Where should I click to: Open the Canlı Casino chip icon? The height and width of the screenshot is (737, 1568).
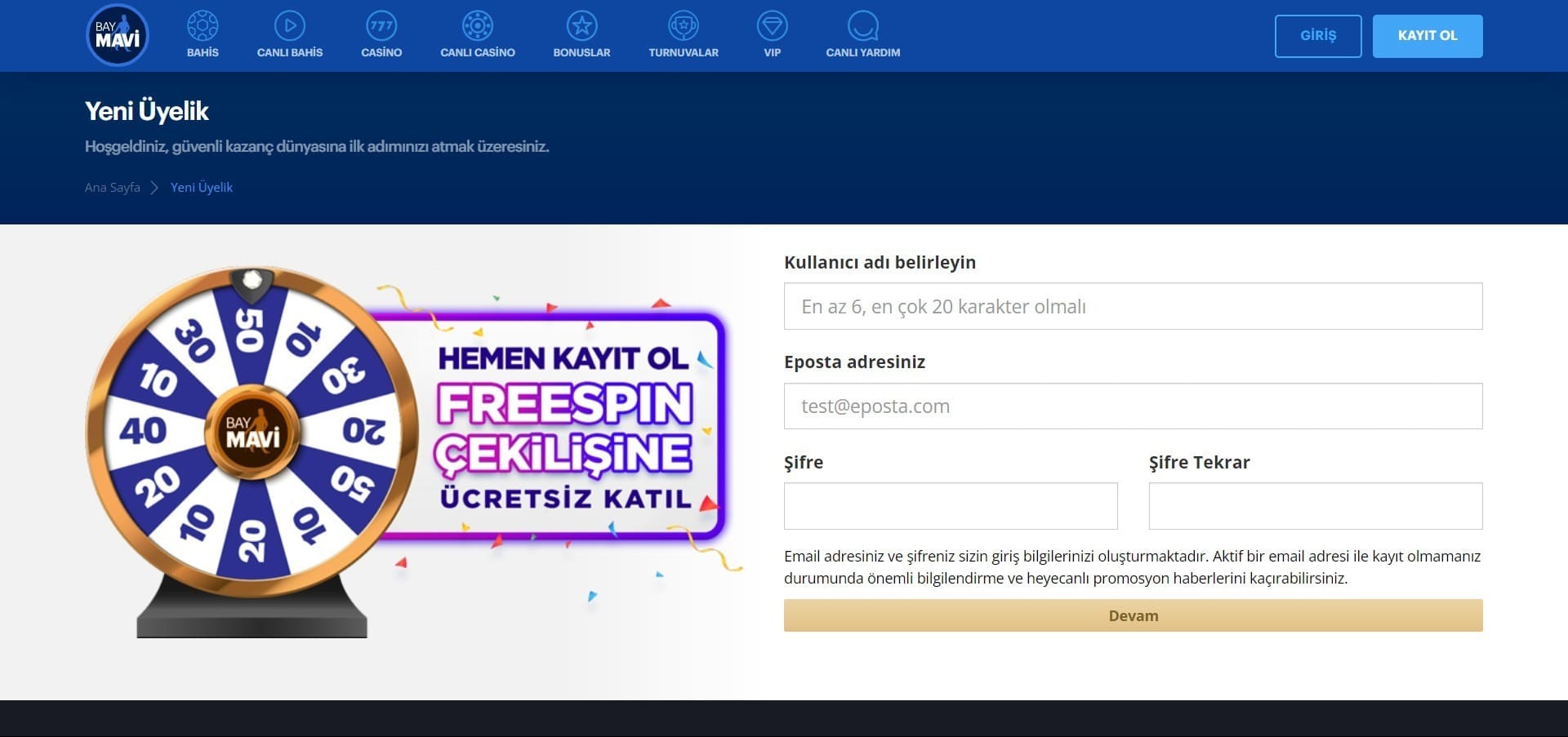tap(477, 26)
